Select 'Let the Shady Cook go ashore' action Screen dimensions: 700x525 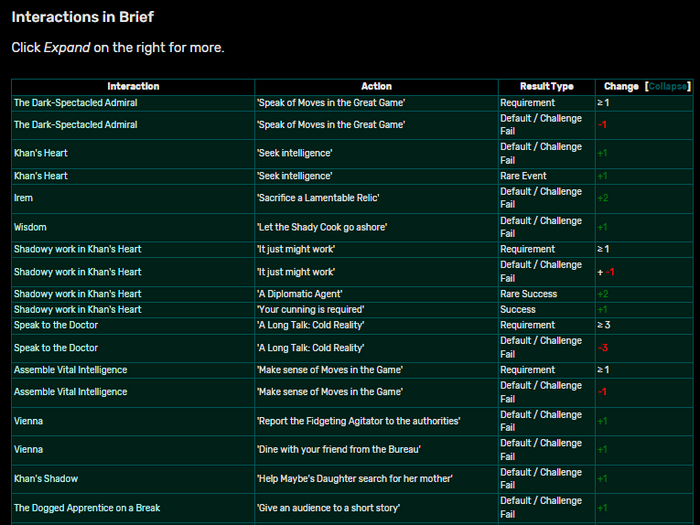coord(321,227)
